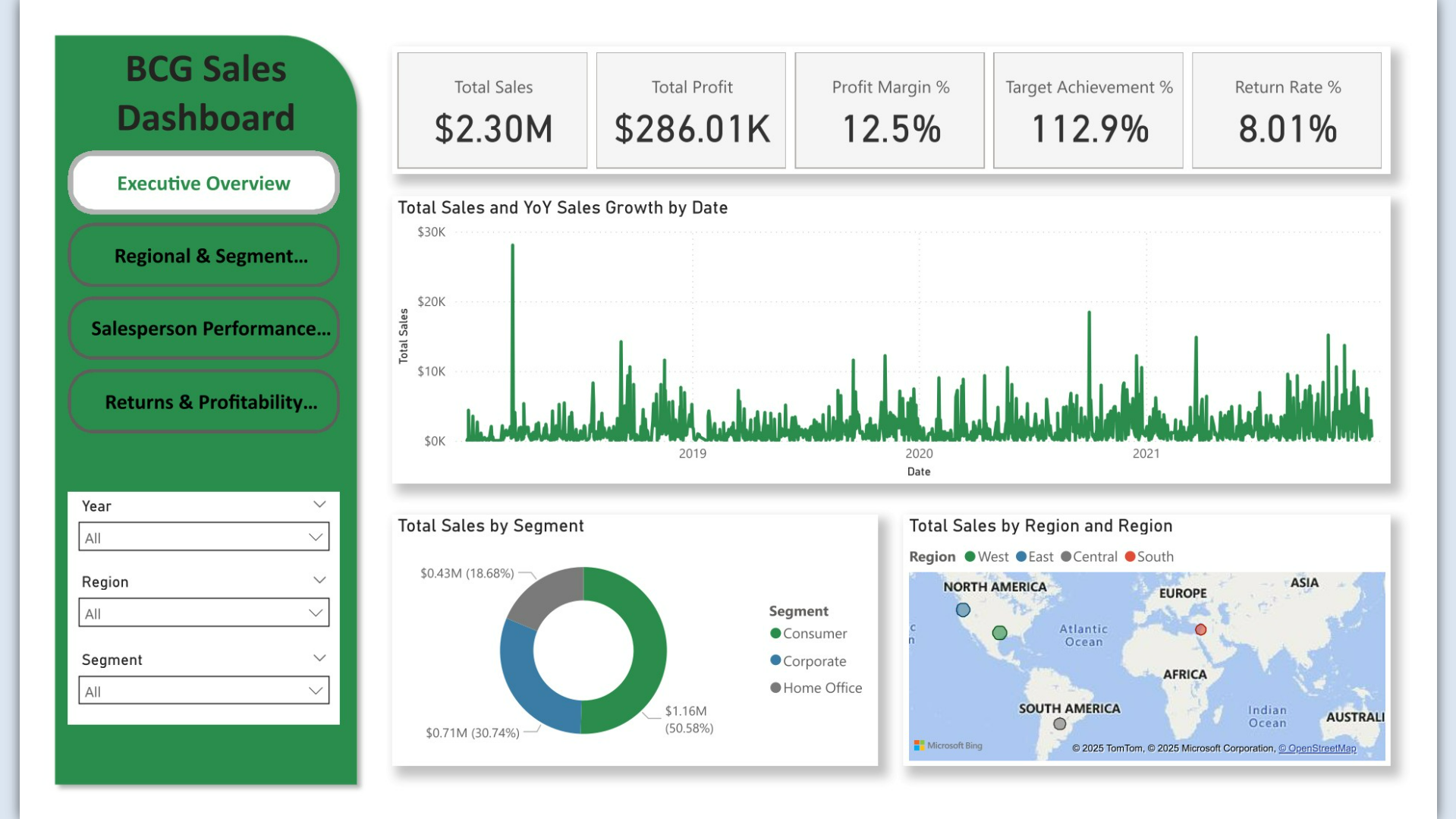Viewport: 1456px width, 819px height.
Task: Open the Segment slicer dropdown
Action: (203, 691)
